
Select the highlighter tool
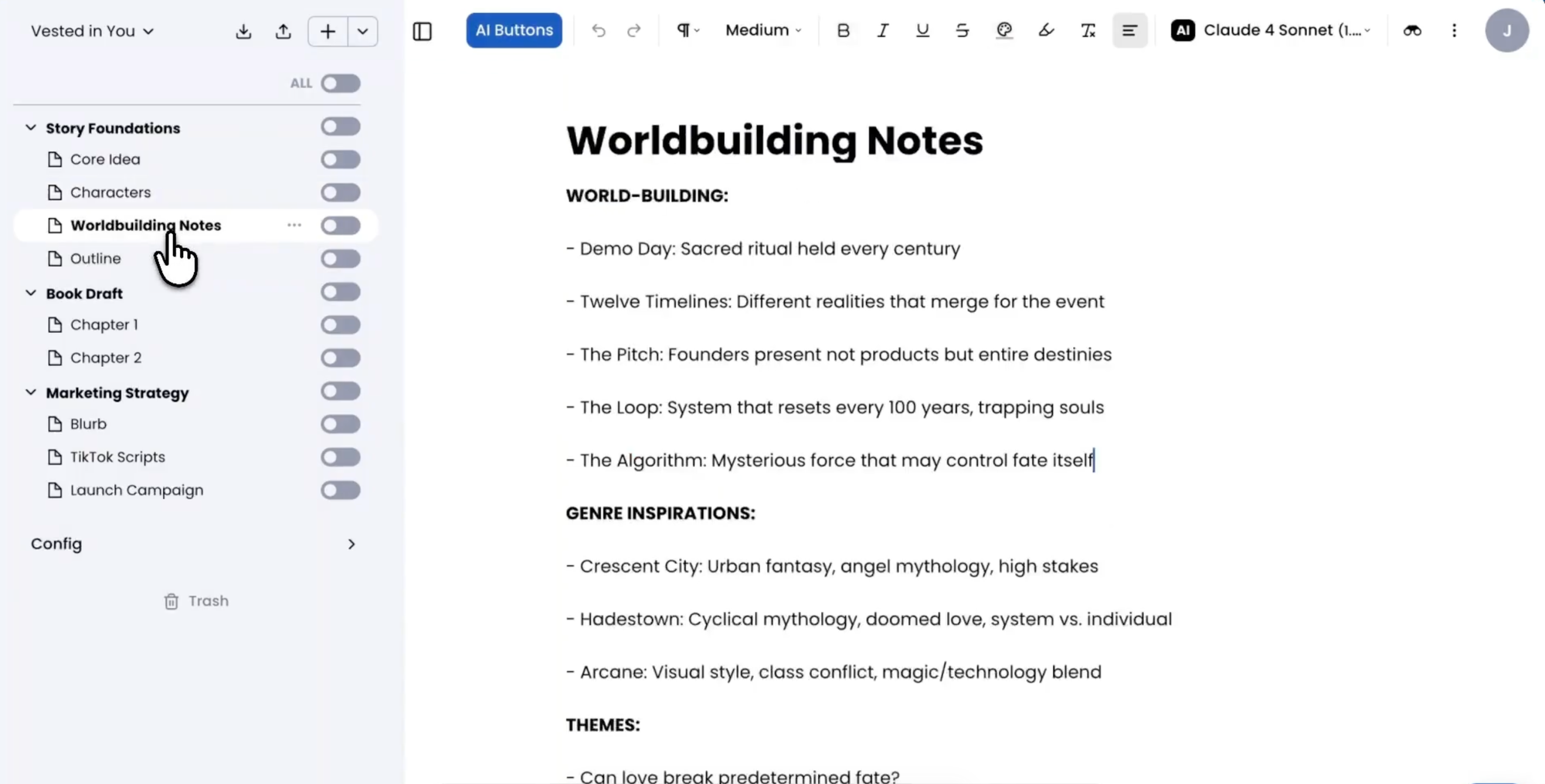tap(1045, 30)
